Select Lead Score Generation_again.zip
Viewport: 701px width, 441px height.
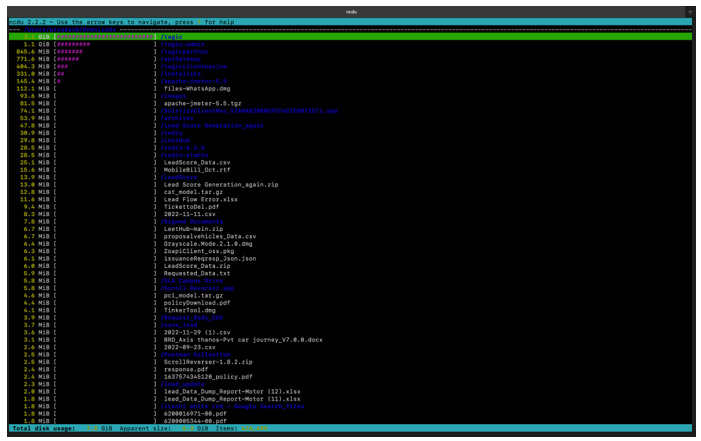click(x=222, y=184)
